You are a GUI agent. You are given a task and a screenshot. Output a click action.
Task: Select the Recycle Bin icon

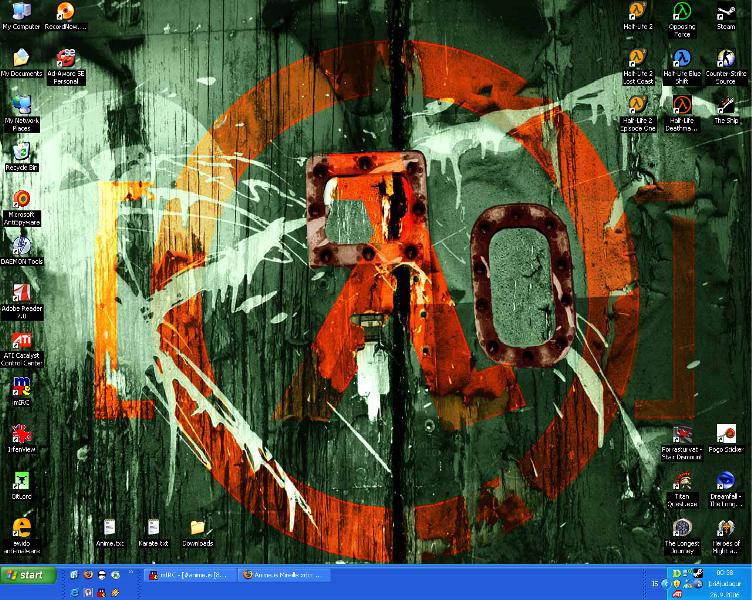[x=21, y=157]
